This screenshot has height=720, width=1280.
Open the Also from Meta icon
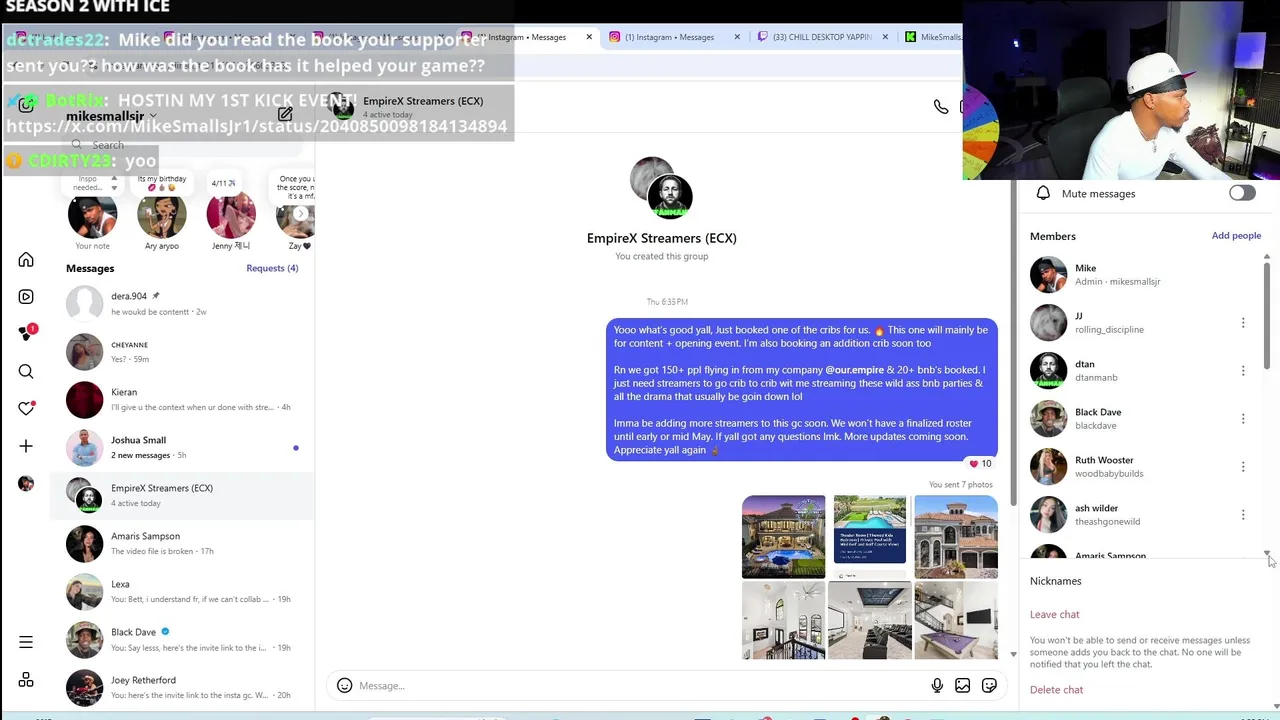[x=26, y=680]
